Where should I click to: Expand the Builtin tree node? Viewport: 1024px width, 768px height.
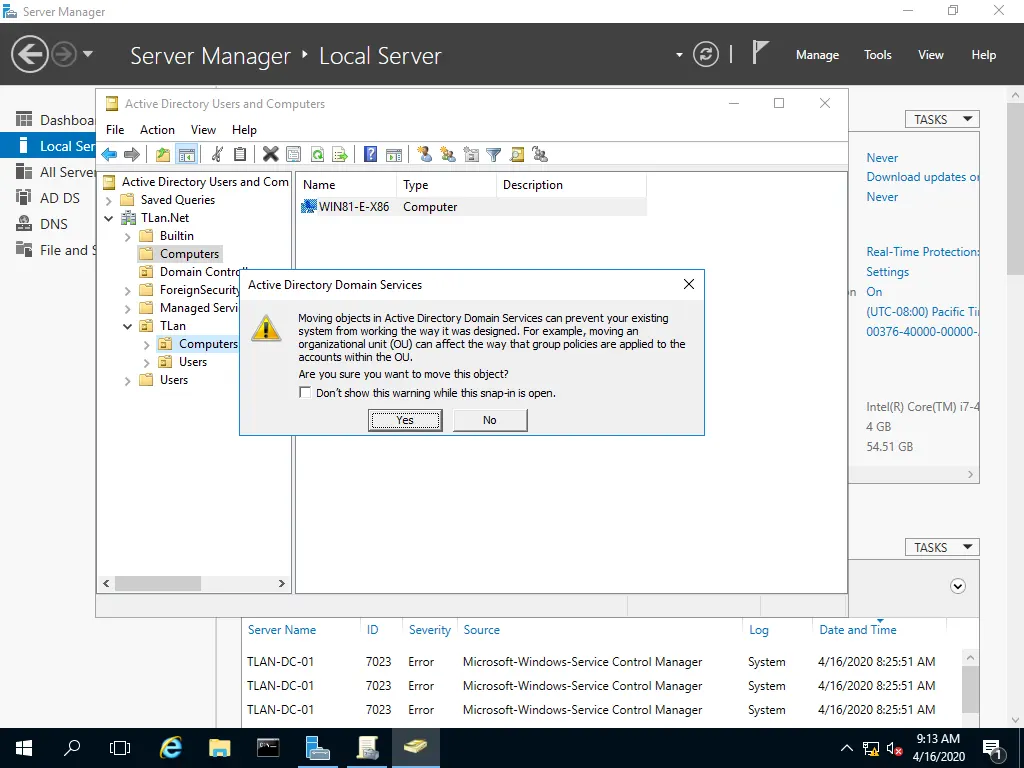[x=128, y=236]
